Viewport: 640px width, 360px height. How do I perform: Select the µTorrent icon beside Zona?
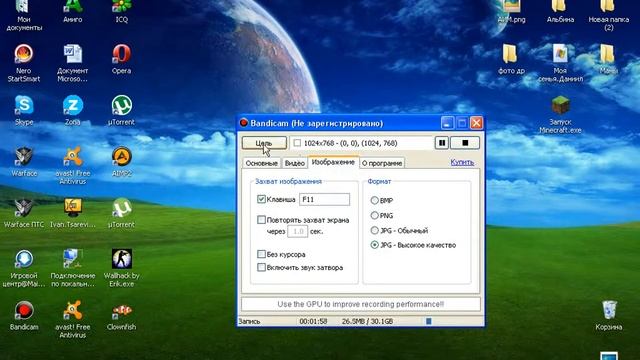coord(122,105)
